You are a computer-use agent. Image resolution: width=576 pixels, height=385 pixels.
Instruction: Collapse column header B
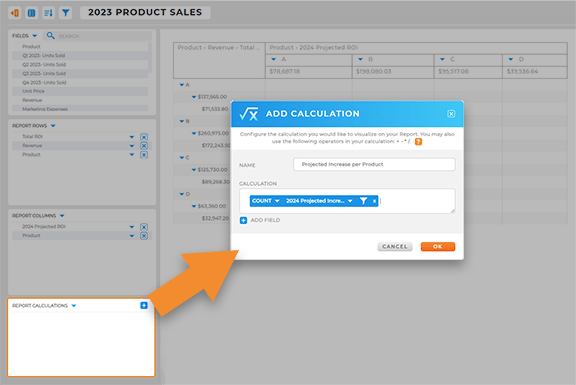point(360,59)
